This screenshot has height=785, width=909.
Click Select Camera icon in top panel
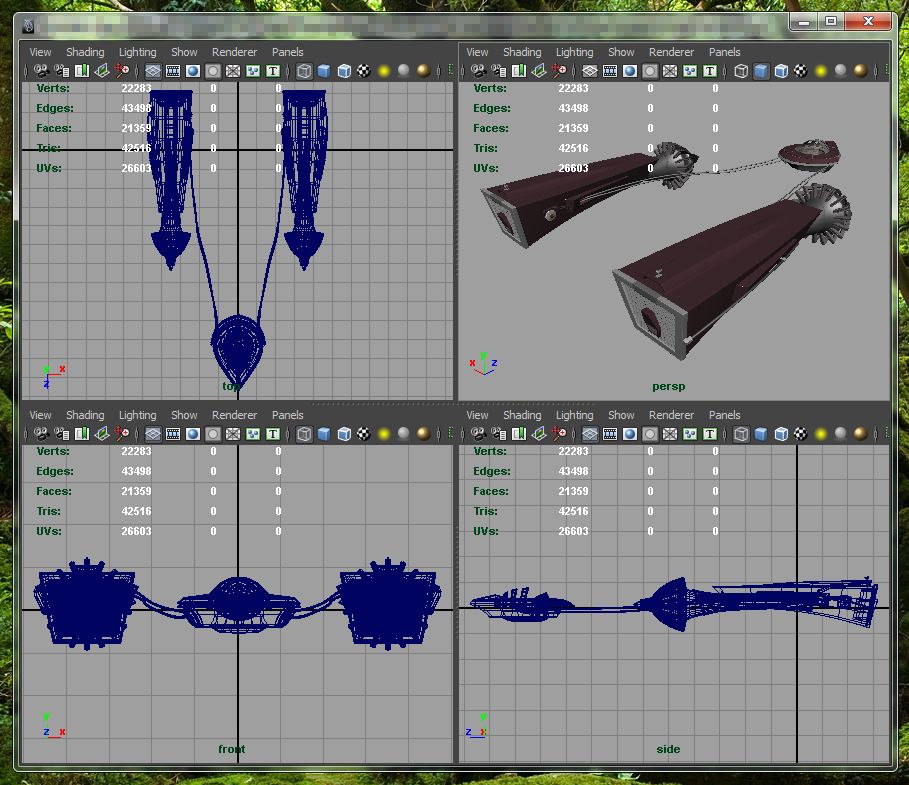(x=41, y=71)
